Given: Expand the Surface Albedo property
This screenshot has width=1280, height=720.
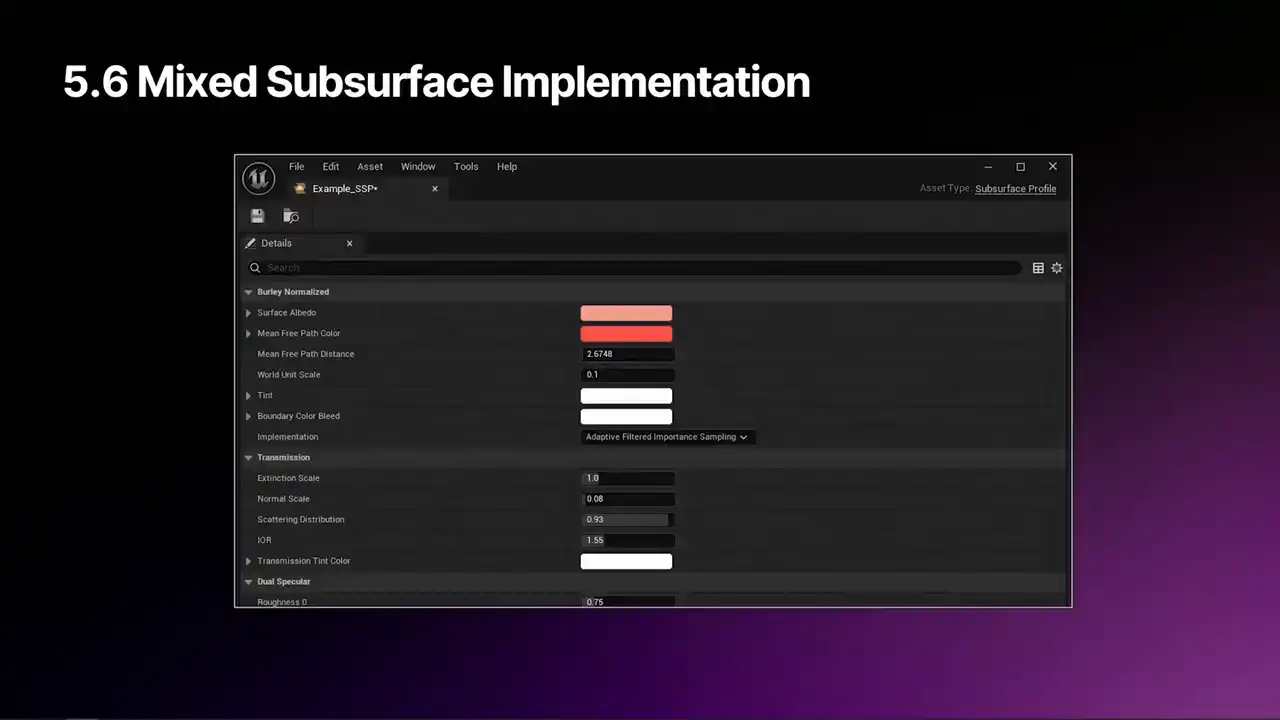Looking at the screenshot, I should 249,313.
